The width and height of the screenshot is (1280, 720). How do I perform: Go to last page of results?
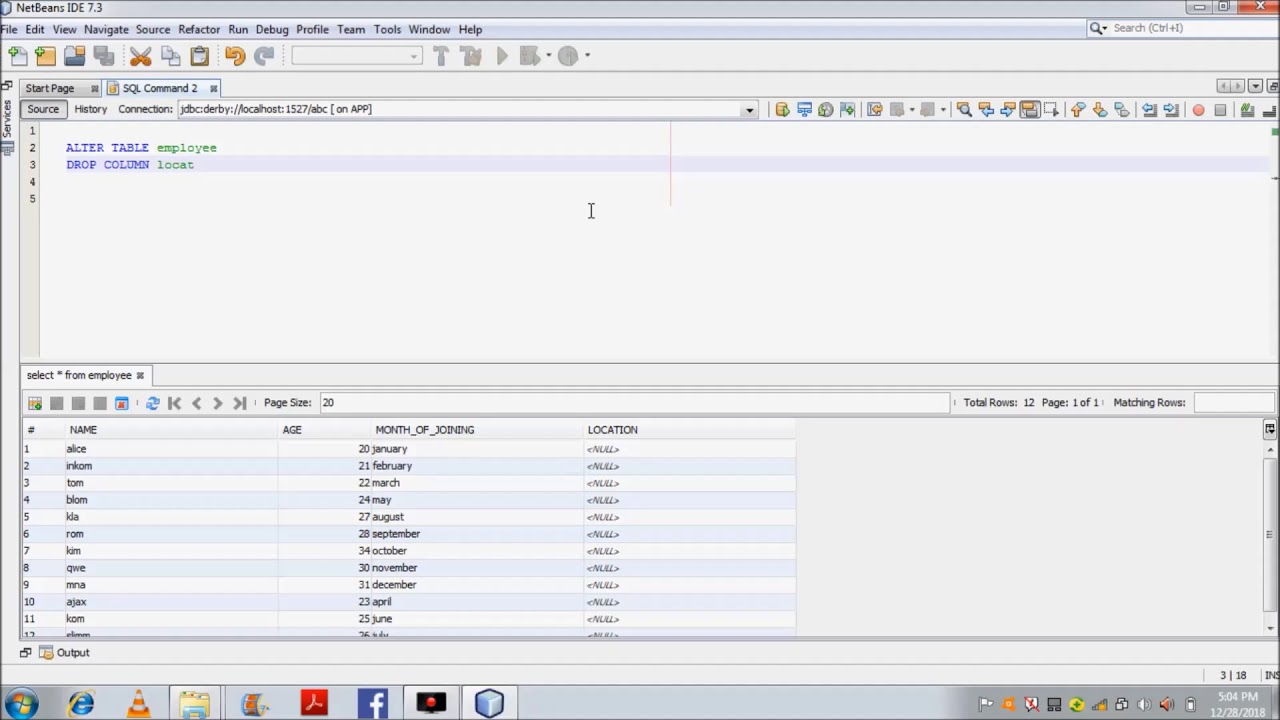click(239, 403)
